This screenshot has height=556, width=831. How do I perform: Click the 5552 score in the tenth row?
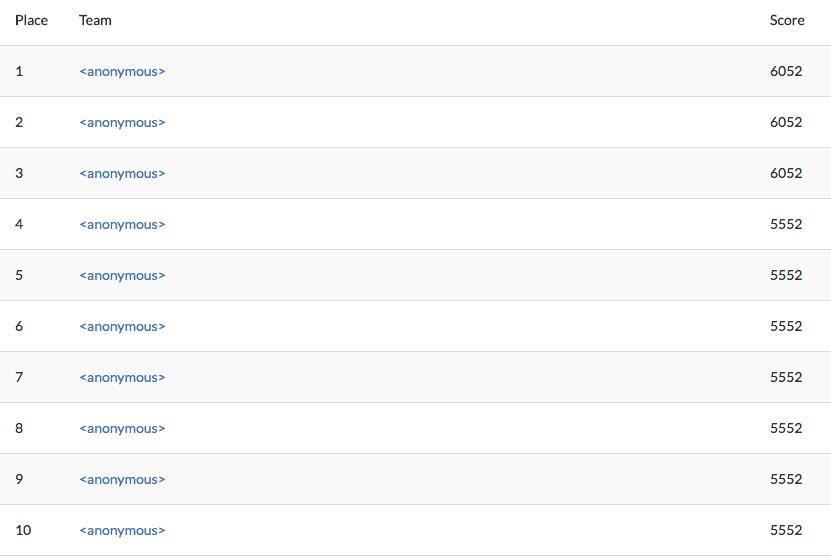tap(786, 530)
